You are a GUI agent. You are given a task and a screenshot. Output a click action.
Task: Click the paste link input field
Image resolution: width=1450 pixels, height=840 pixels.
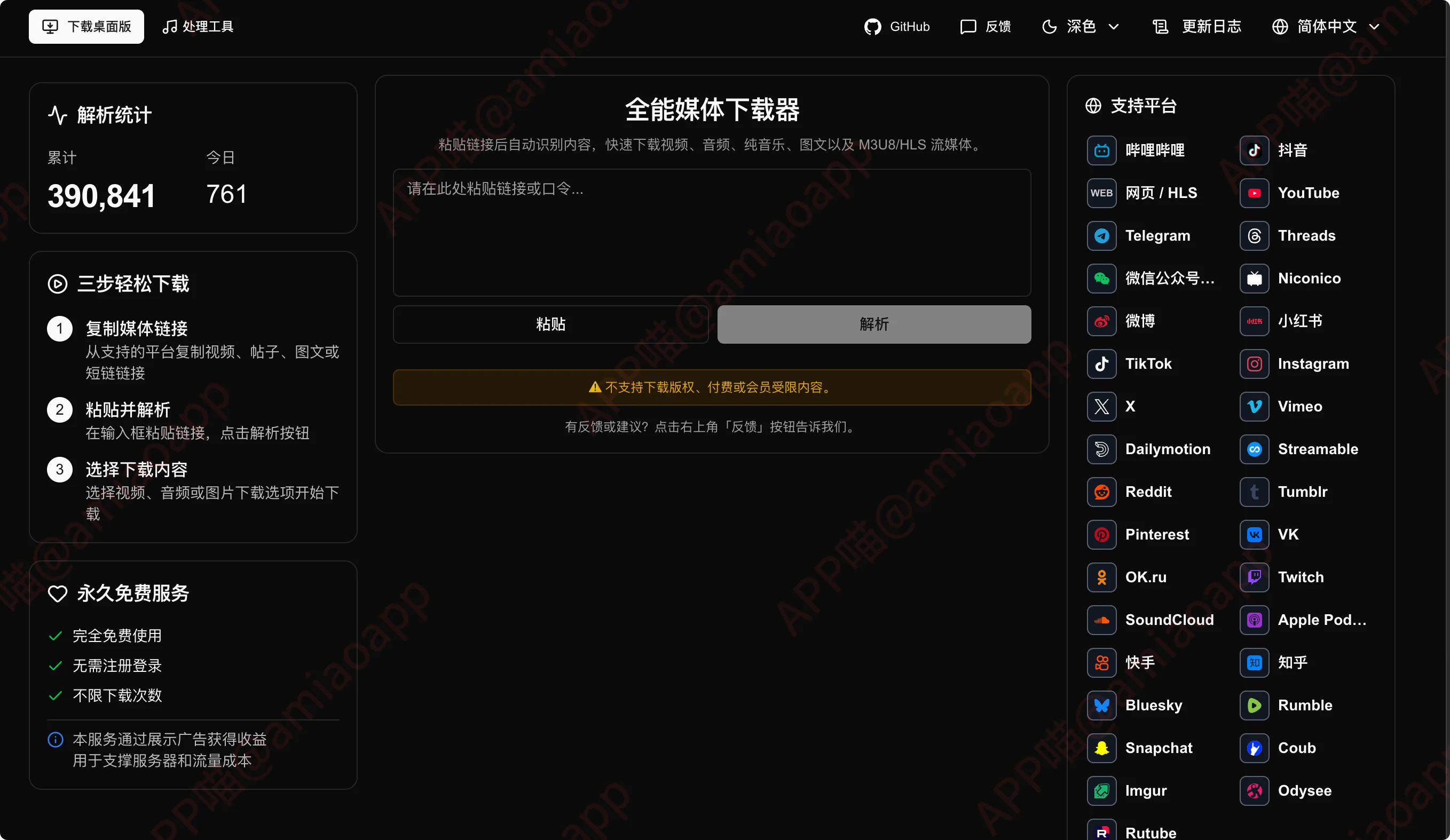(712, 233)
